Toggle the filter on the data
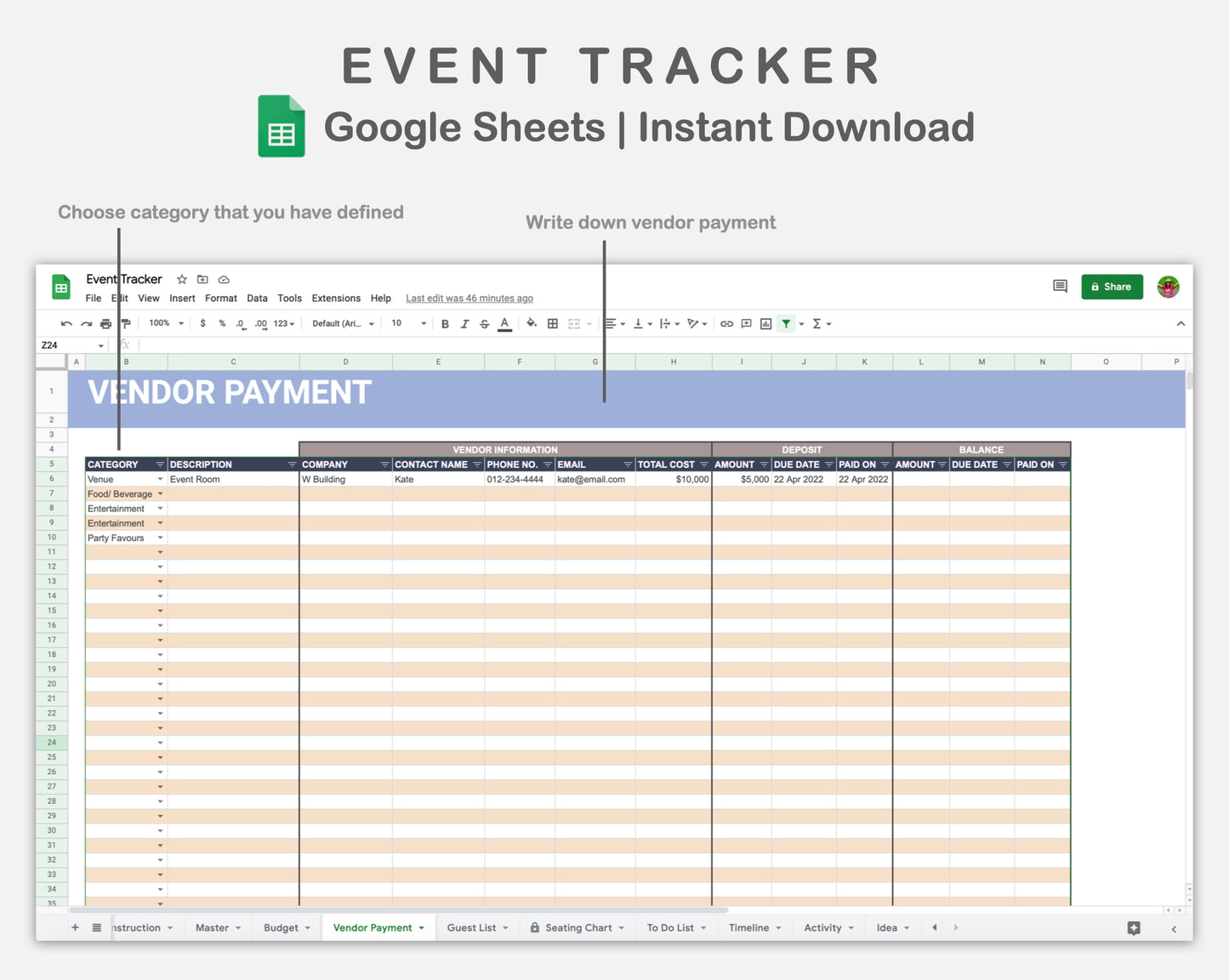1229x980 pixels. (785, 323)
